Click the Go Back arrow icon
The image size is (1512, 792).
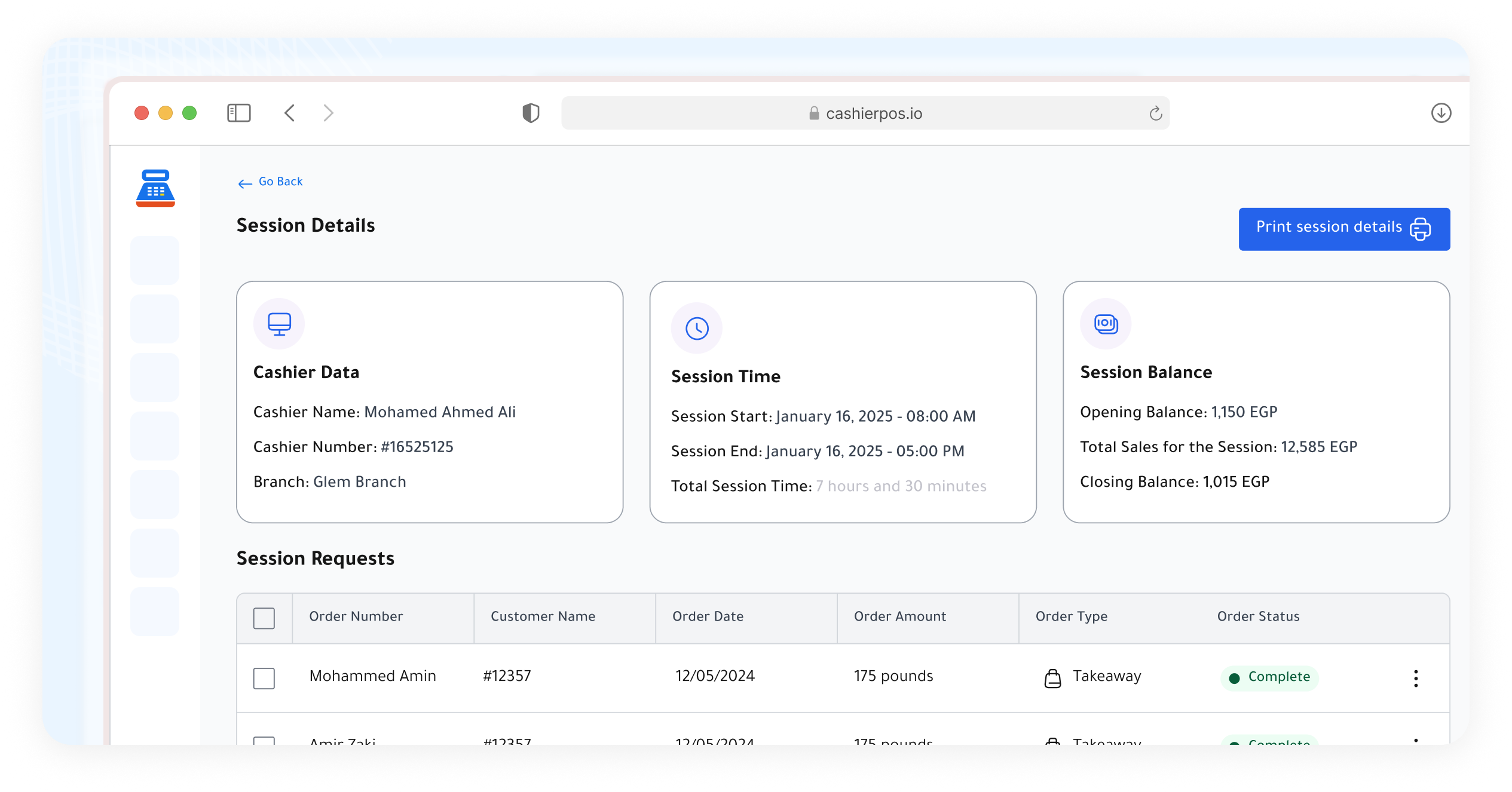pyautogui.click(x=245, y=183)
